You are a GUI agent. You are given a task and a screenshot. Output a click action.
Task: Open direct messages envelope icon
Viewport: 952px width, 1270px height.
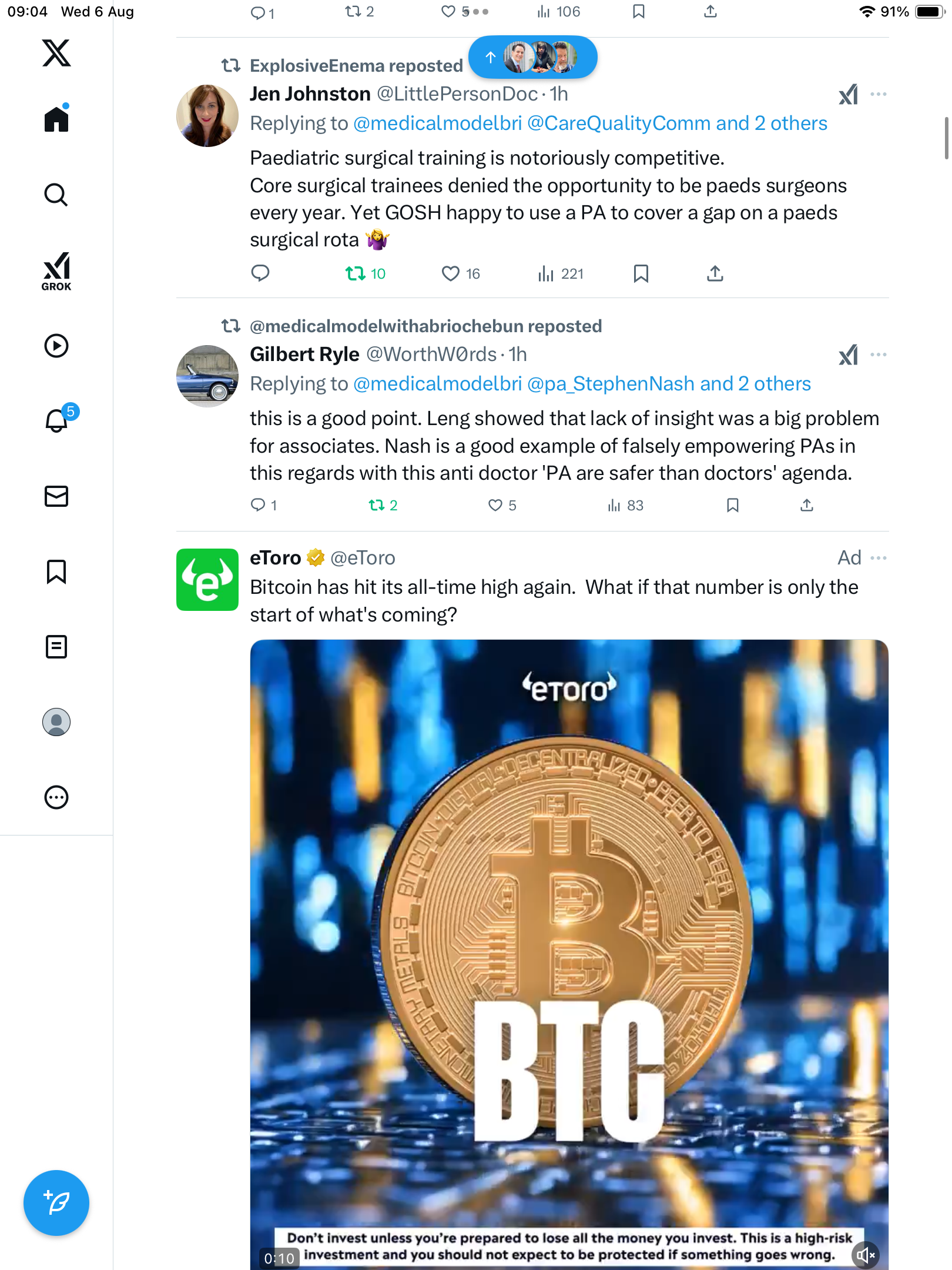(x=56, y=496)
